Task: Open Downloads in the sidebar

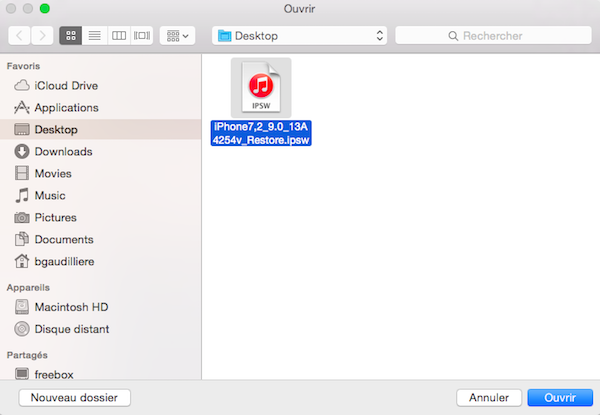Action: pos(100,151)
